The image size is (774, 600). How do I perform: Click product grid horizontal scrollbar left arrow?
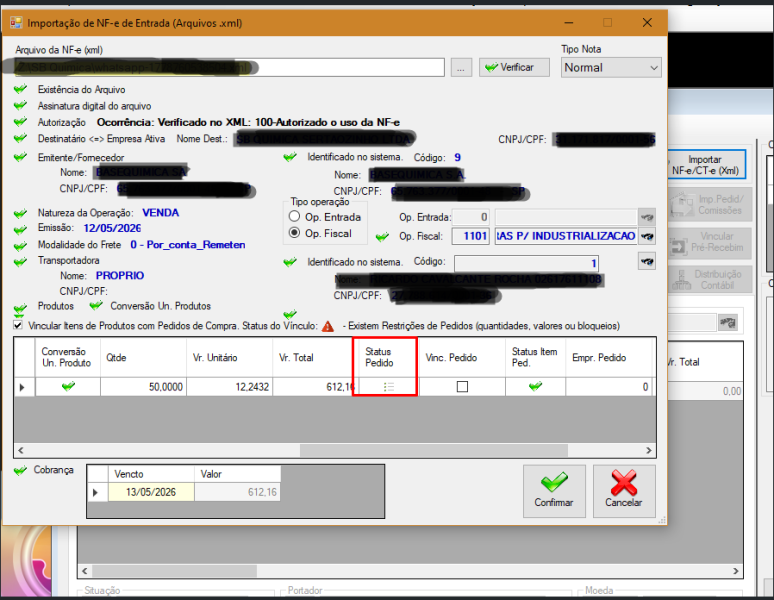[21, 450]
